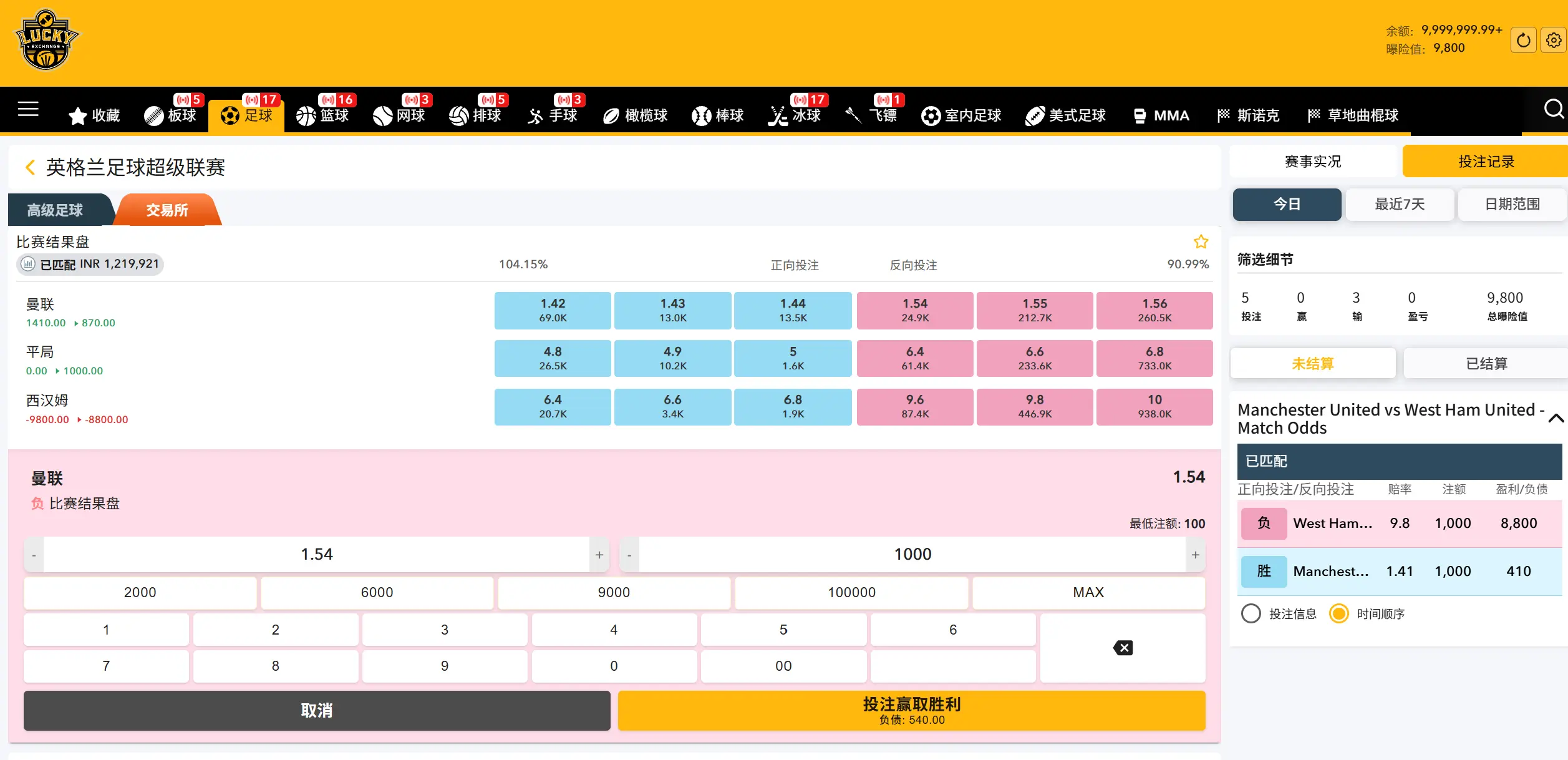The image size is (1568, 760).
Task: Click keypad 00 key
Action: coord(783,666)
